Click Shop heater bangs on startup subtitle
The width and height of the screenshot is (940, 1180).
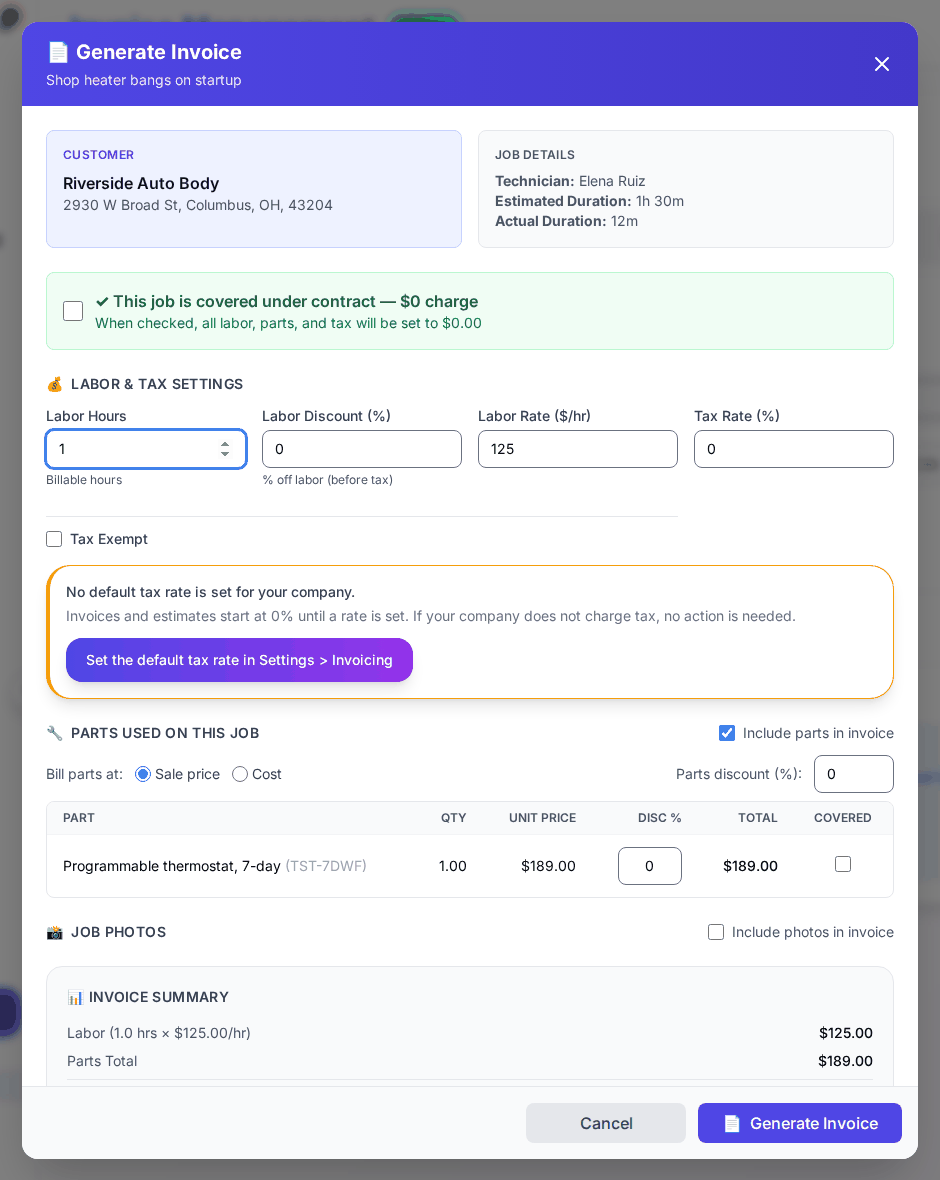tap(144, 81)
